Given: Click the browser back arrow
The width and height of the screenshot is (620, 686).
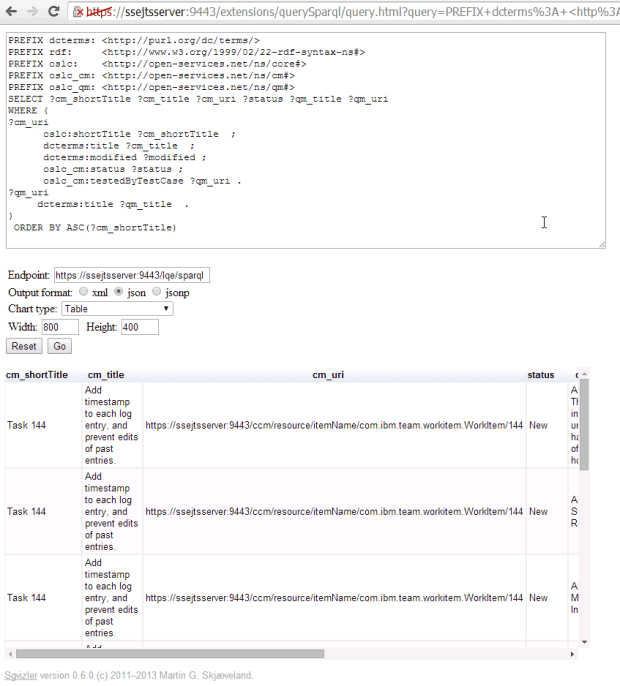Looking at the screenshot, I should click(x=9, y=11).
